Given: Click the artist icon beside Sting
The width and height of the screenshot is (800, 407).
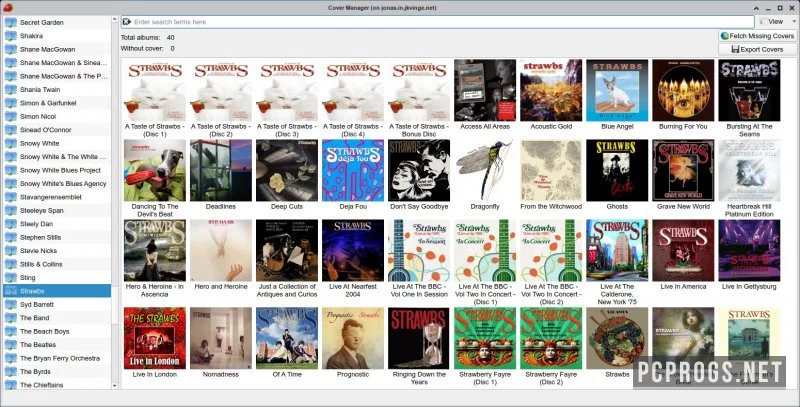Looking at the screenshot, I should pos(11,277).
